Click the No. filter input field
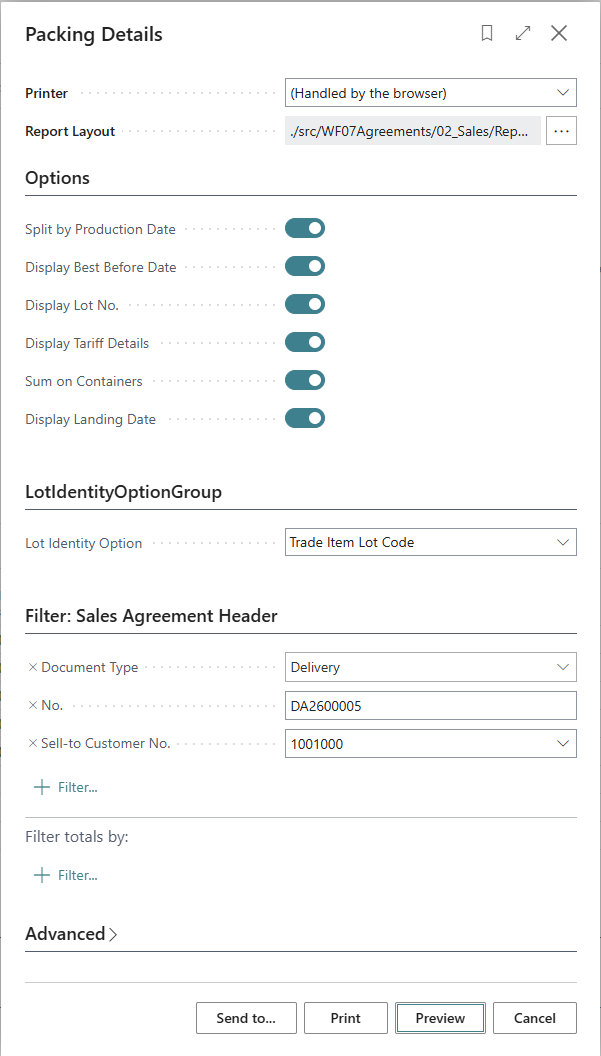The height and width of the screenshot is (1056, 601). pyautogui.click(x=431, y=706)
